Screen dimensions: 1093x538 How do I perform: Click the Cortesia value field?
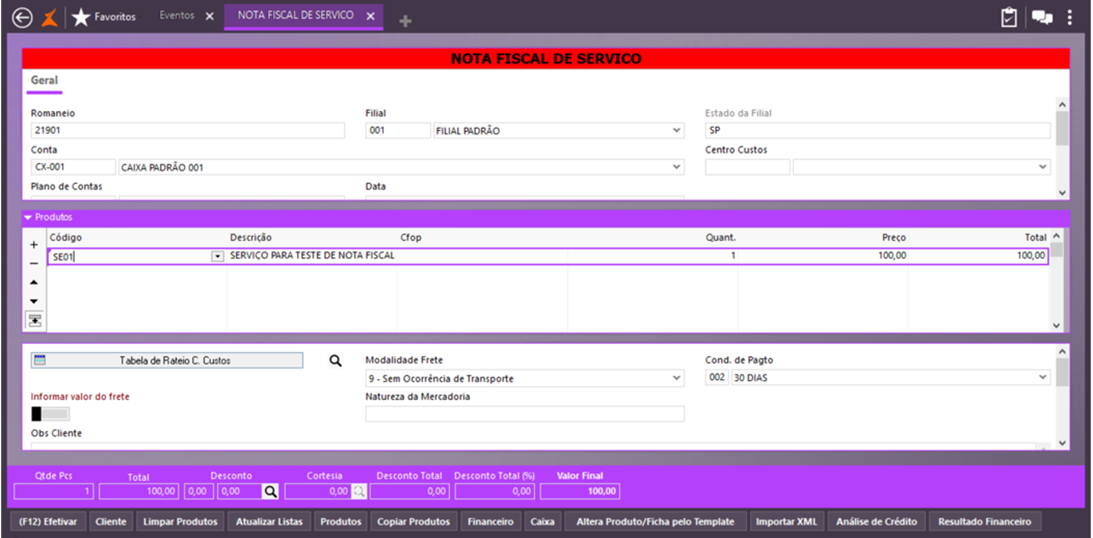pos(318,492)
